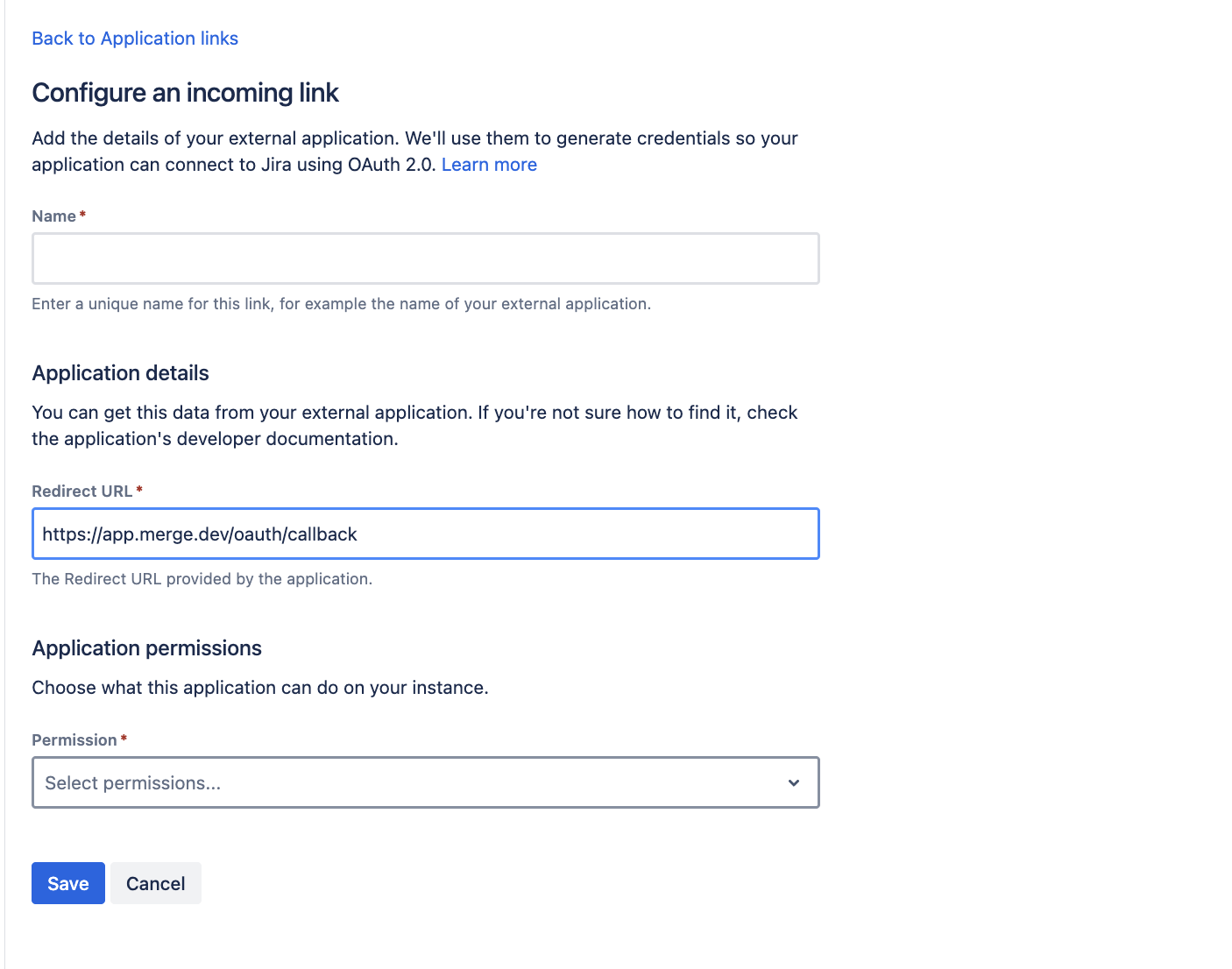Click the Redirect URL label

click(x=81, y=492)
